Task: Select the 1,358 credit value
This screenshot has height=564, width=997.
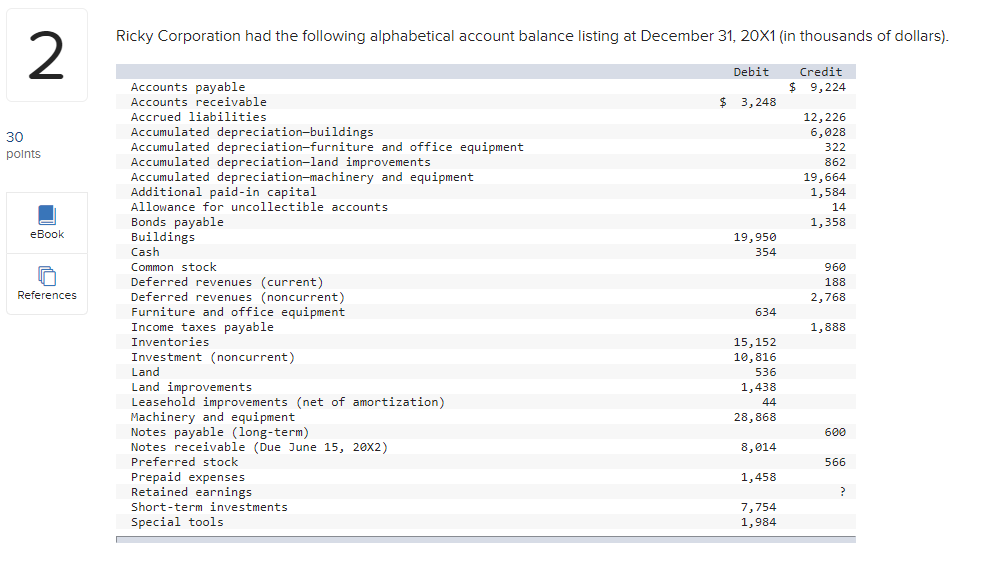Action: click(x=828, y=222)
